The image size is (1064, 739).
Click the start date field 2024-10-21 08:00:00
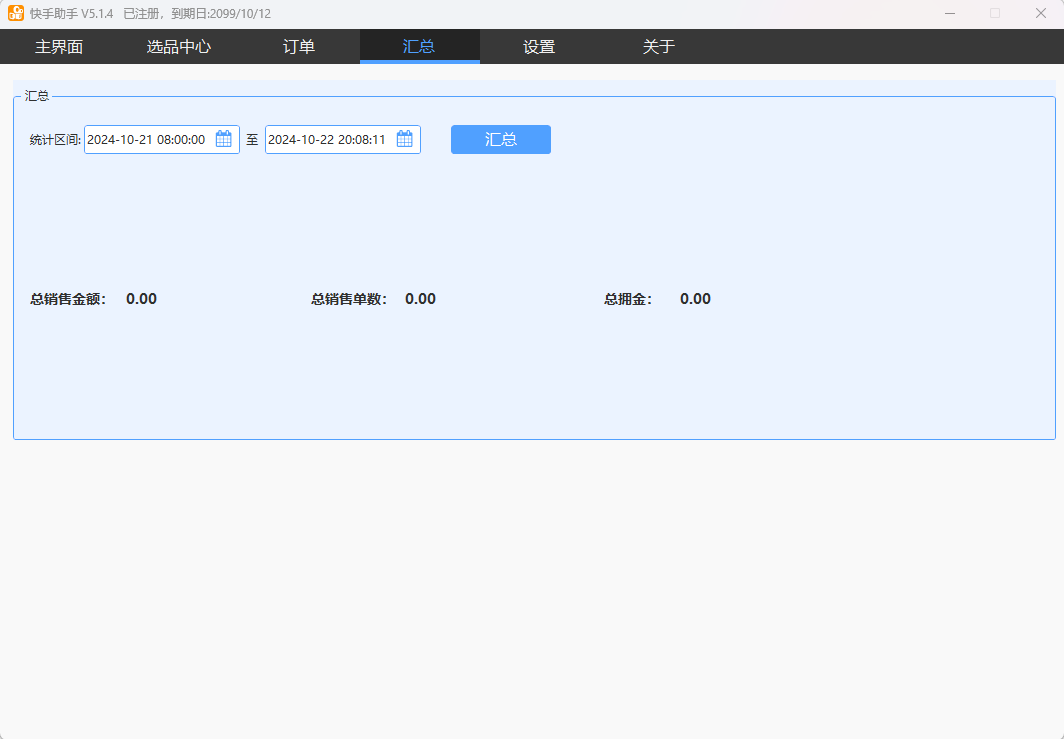pyautogui.click(x=146, y=140)
